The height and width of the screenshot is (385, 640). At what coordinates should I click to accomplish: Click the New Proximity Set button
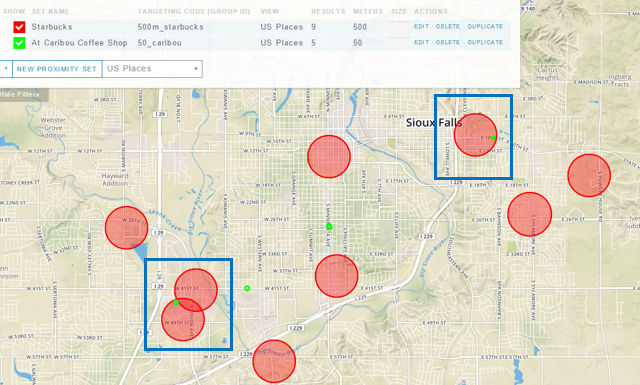click(57, 69)
